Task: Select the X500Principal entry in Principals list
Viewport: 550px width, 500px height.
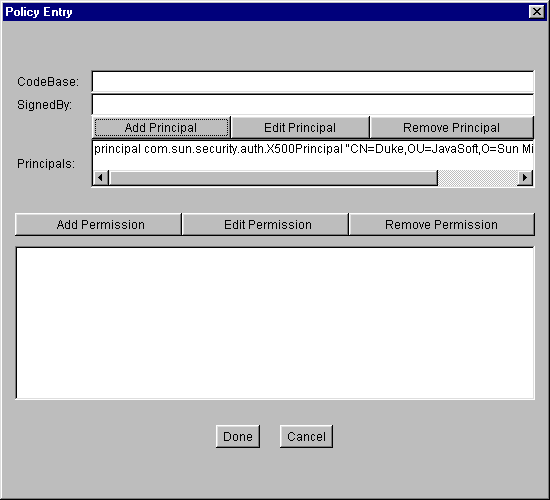Action: pyautogui.click(x=313, y=149)
